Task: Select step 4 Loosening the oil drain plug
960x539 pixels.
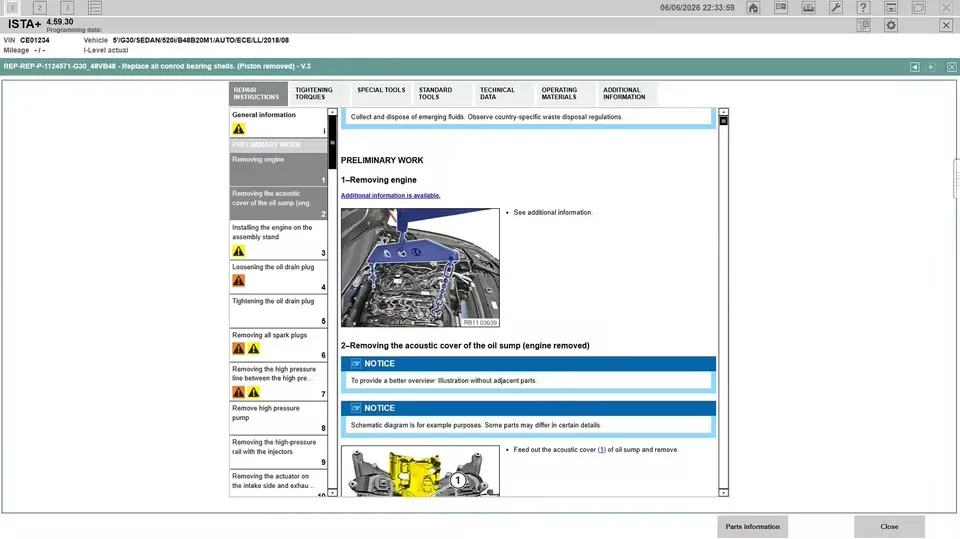Action: tap(278, 277)
